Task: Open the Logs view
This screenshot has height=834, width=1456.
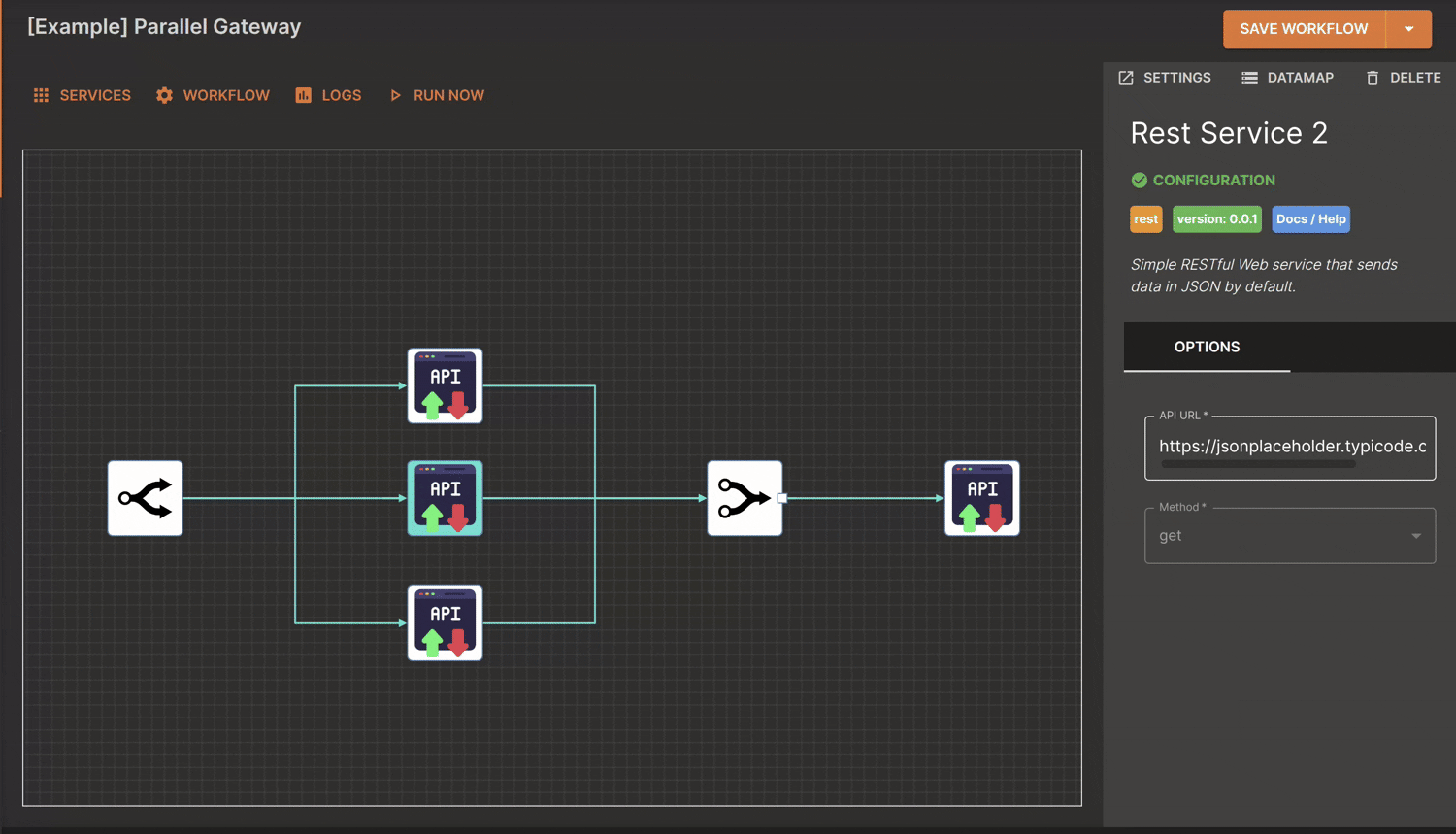Action: 328,95
